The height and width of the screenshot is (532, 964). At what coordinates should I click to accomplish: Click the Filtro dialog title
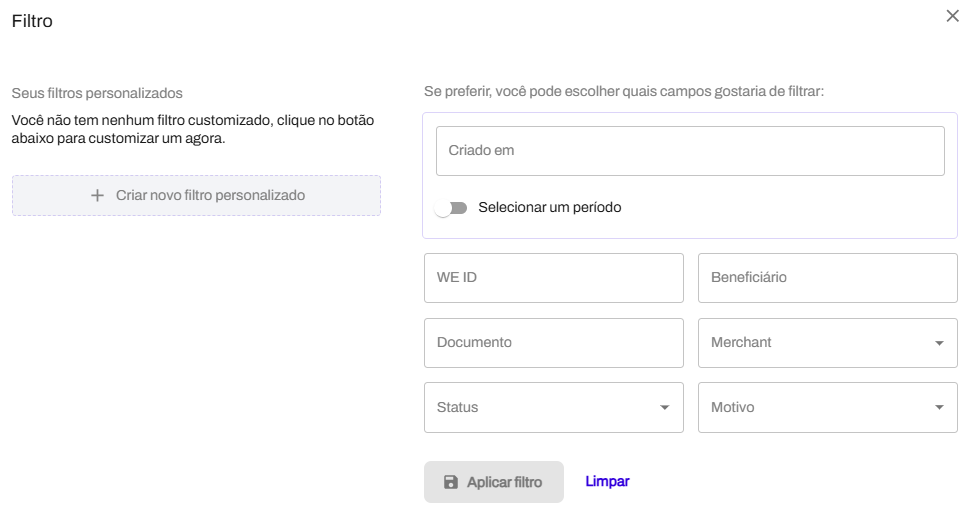(32, 21)
